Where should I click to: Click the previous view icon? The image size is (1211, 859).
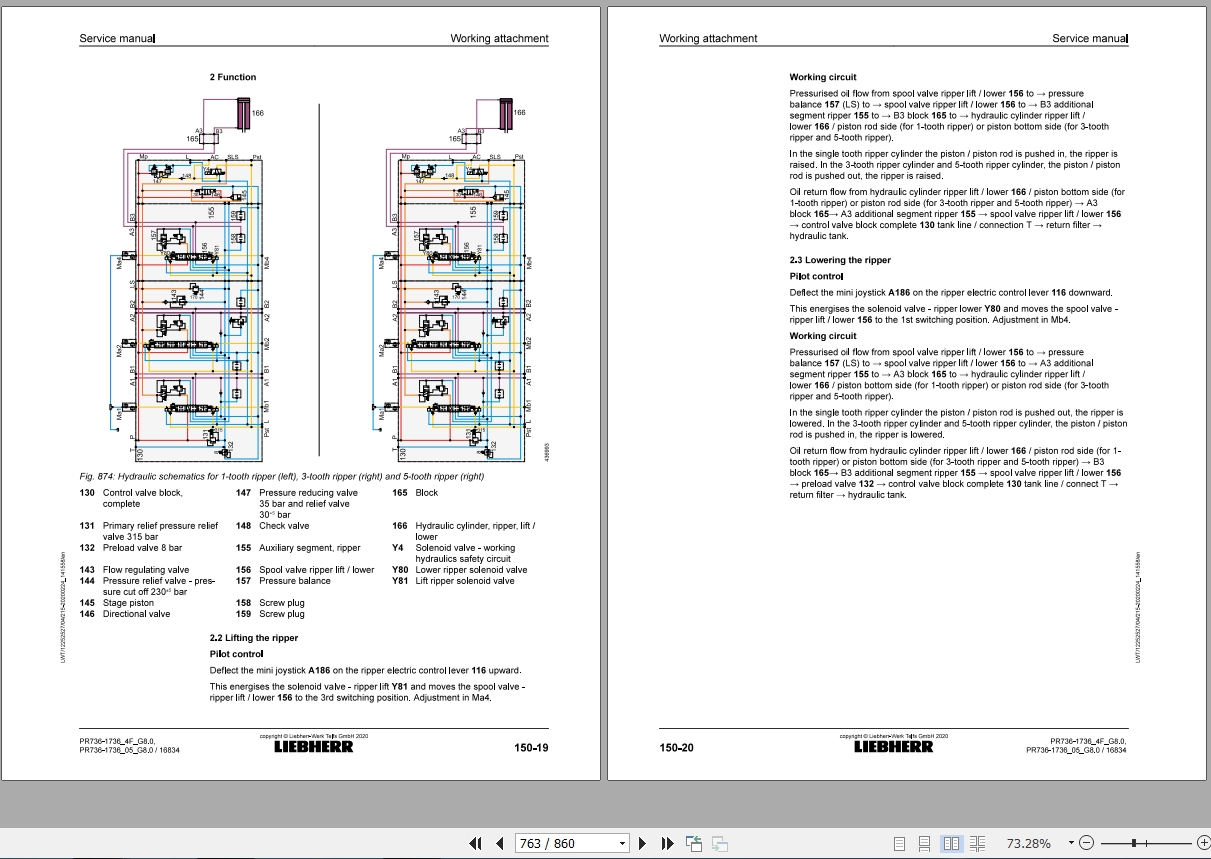click(694, 843)
